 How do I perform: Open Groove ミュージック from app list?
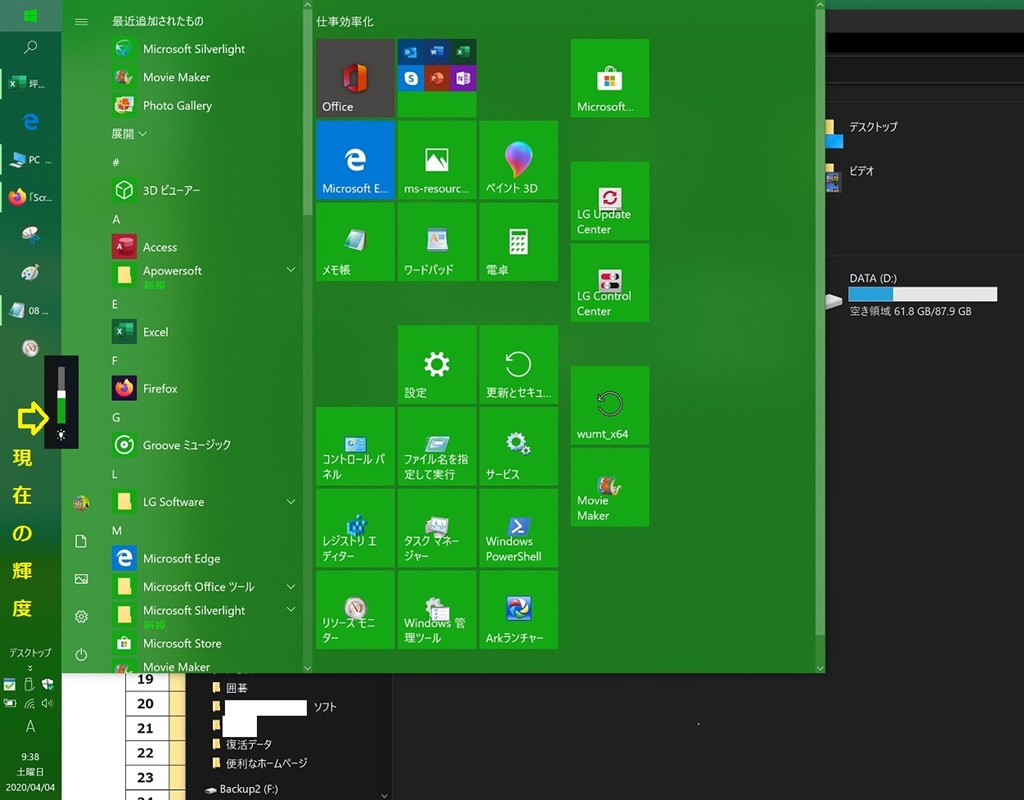204,445
